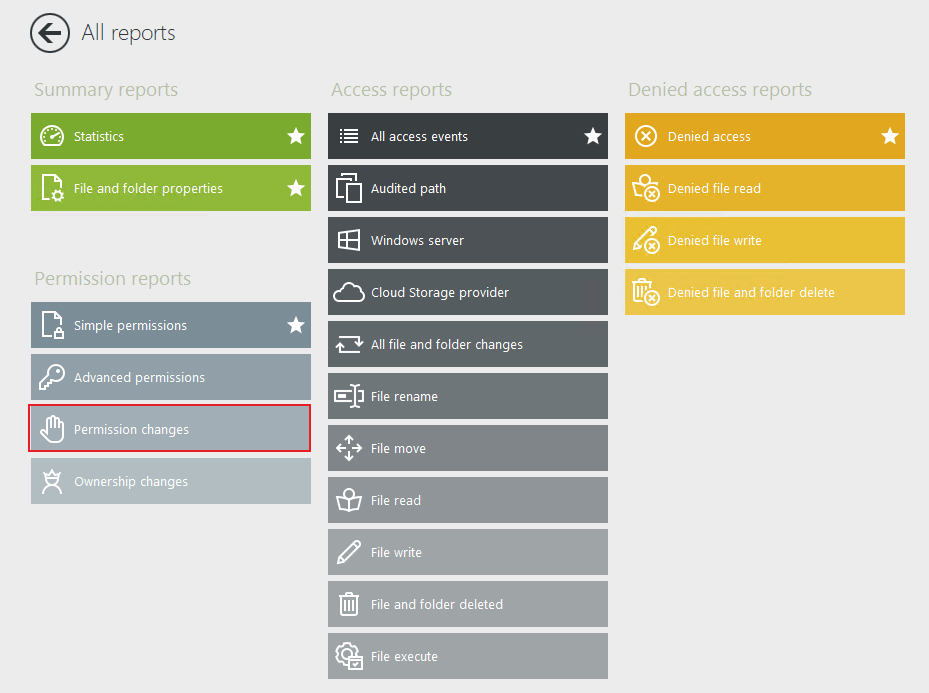Click the Windows server logo icon
Image resolution: width=929 pixels, height=693 pixels.
point(349,240)
